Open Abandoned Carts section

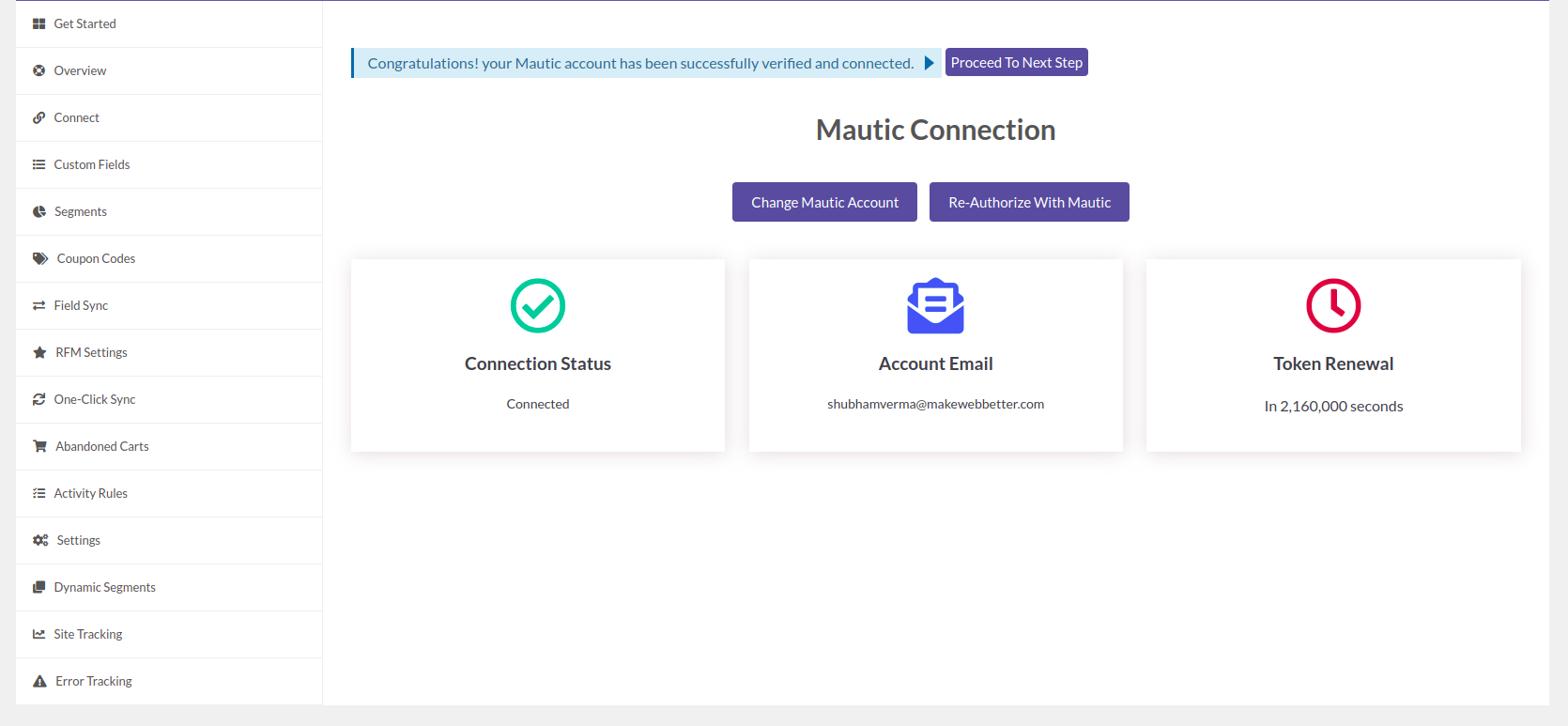[169, 446]
